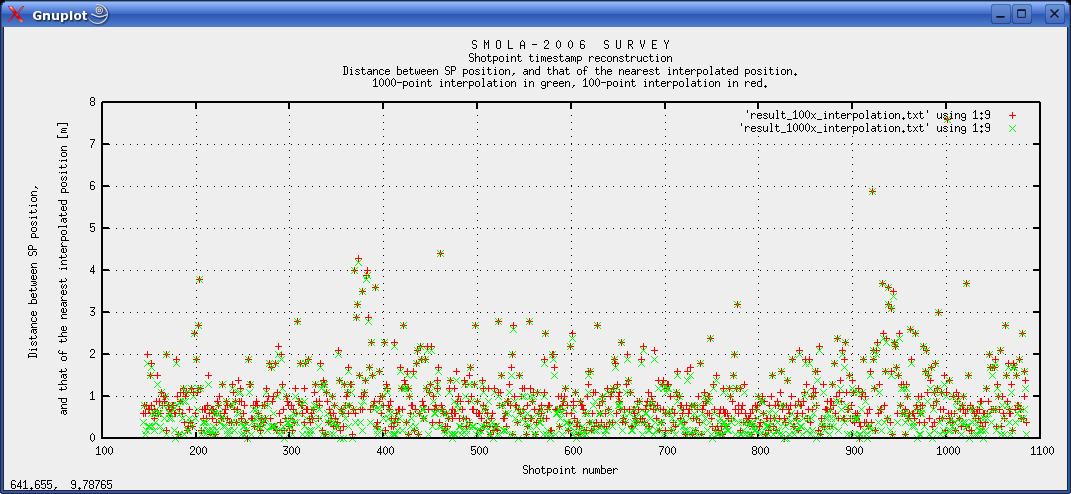Maximize the Gnuplot window
1071x494 pixels.
click(x=1022, y=14)
